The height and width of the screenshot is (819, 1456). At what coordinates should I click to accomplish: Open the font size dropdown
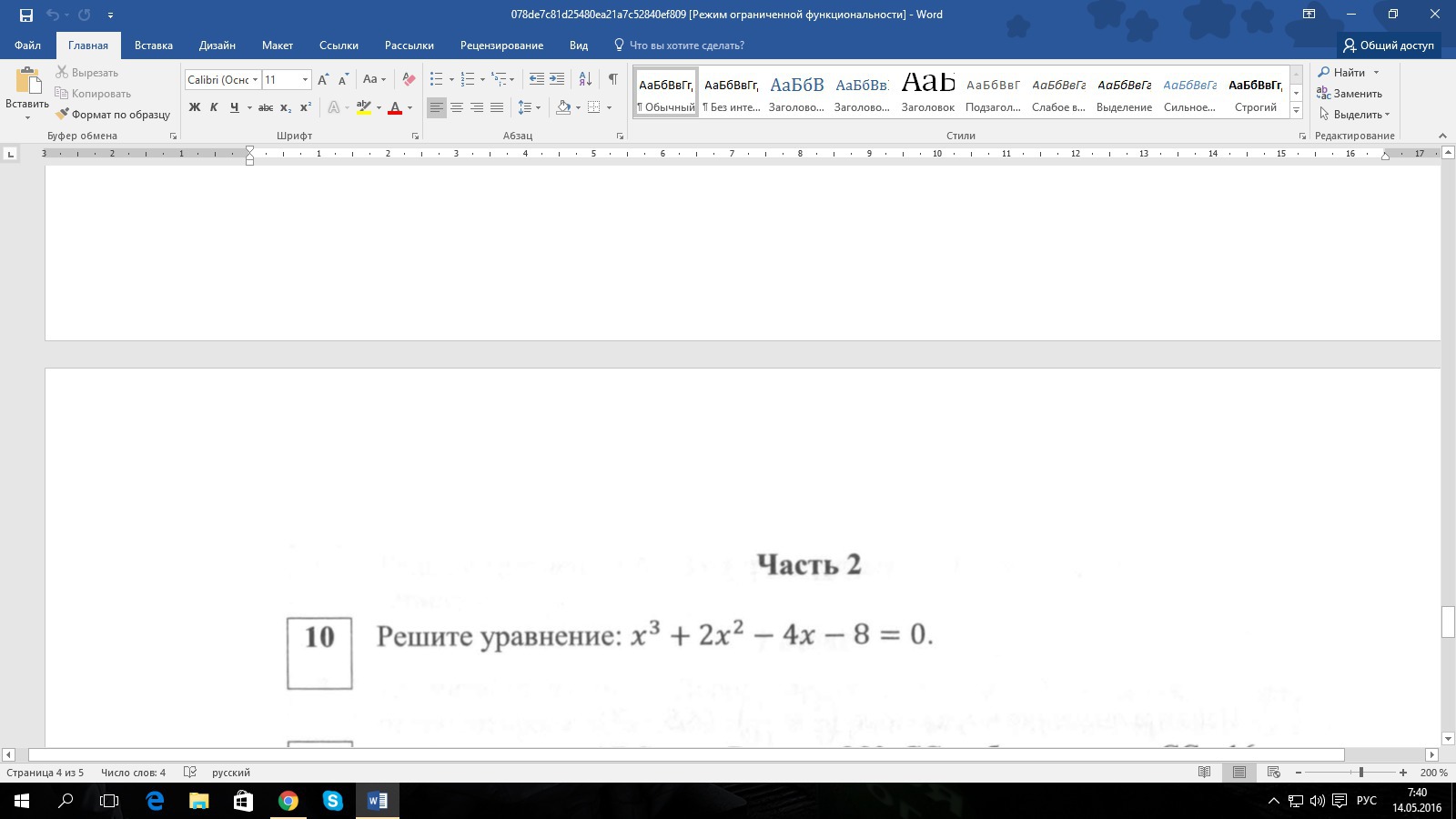pyautogui.click(x=305, y=80)
